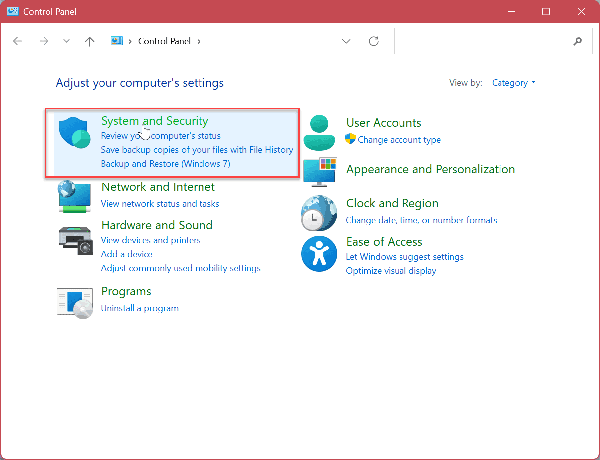The image size is (600, 460).
Task: Click the Appearance and Personalization monitor icon
Action: 320,172
